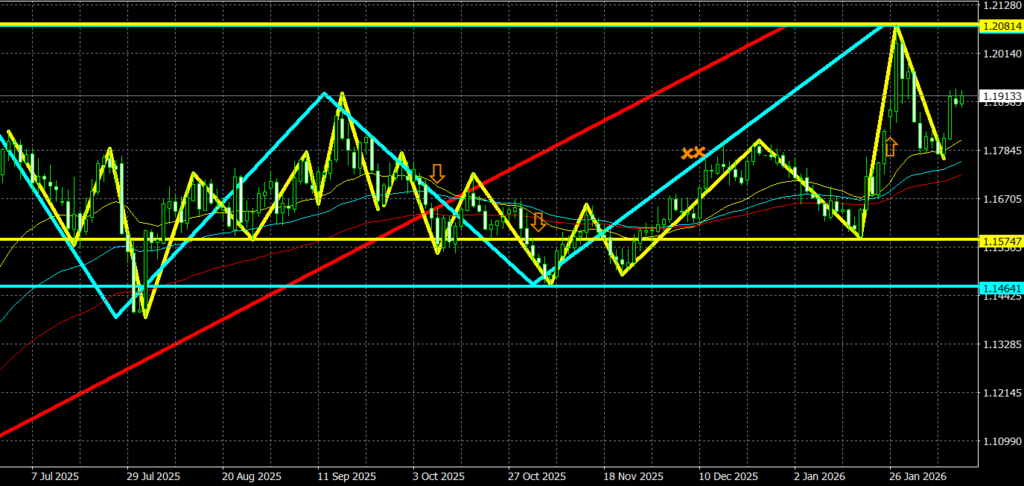Click the orange down arrow near 3 Oct 2025
This screenshot has height=486, width=1024.
coord(436,173)
